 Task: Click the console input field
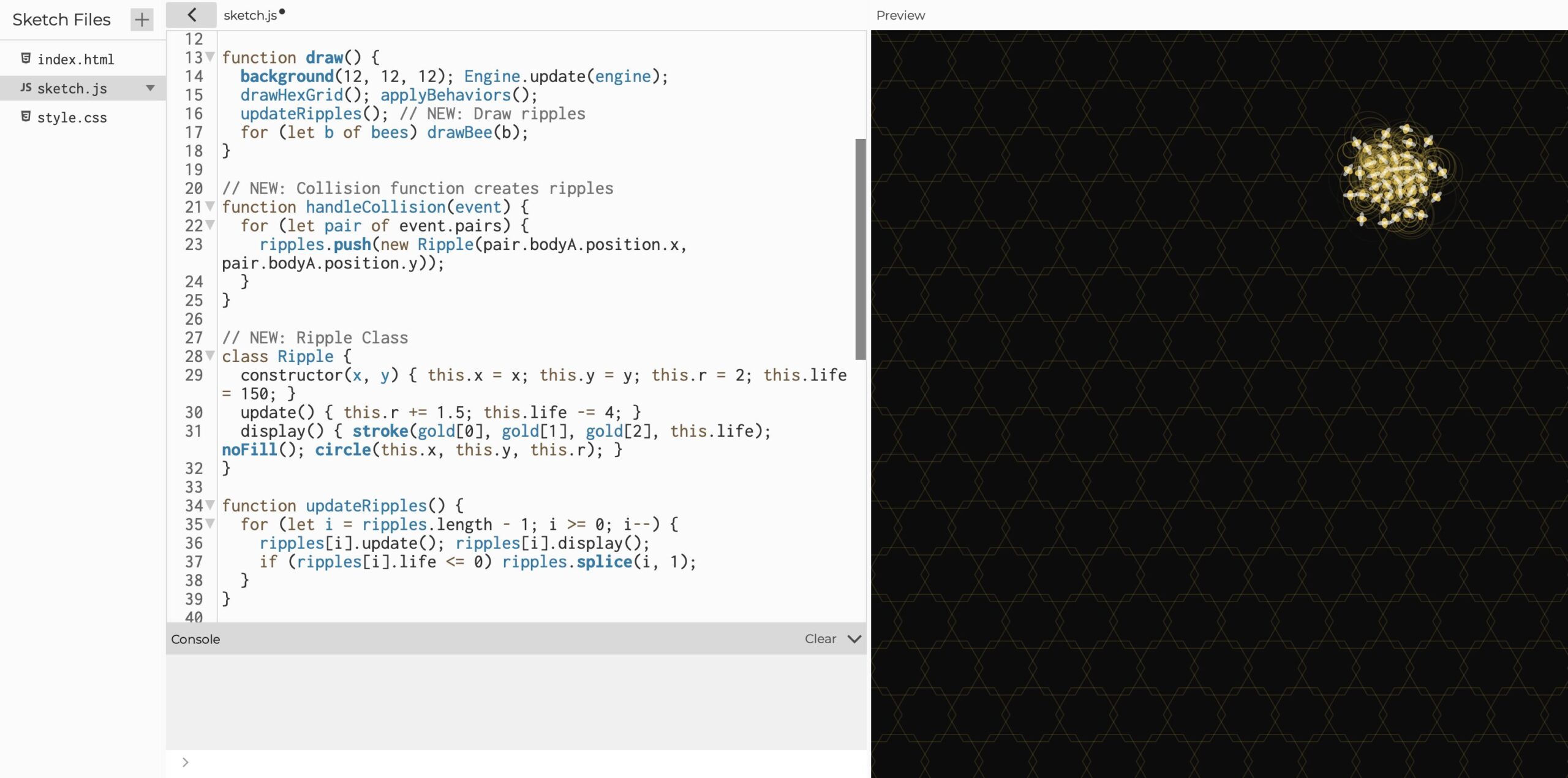click(521, 762)
